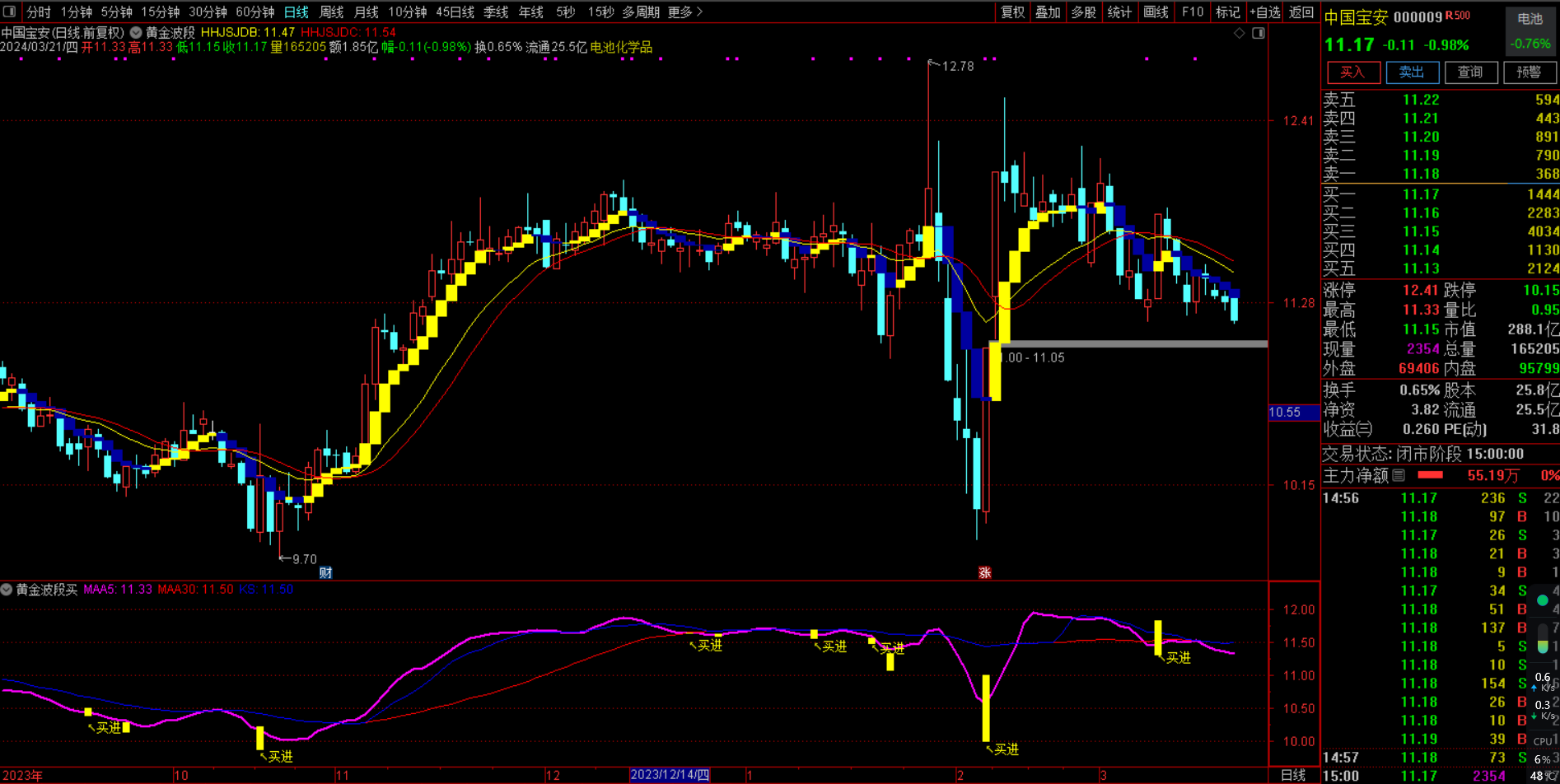The height and width of the screenshot is (784, 1560).
Task: Select the 日线 daily tab
Action: pos(296,12)
